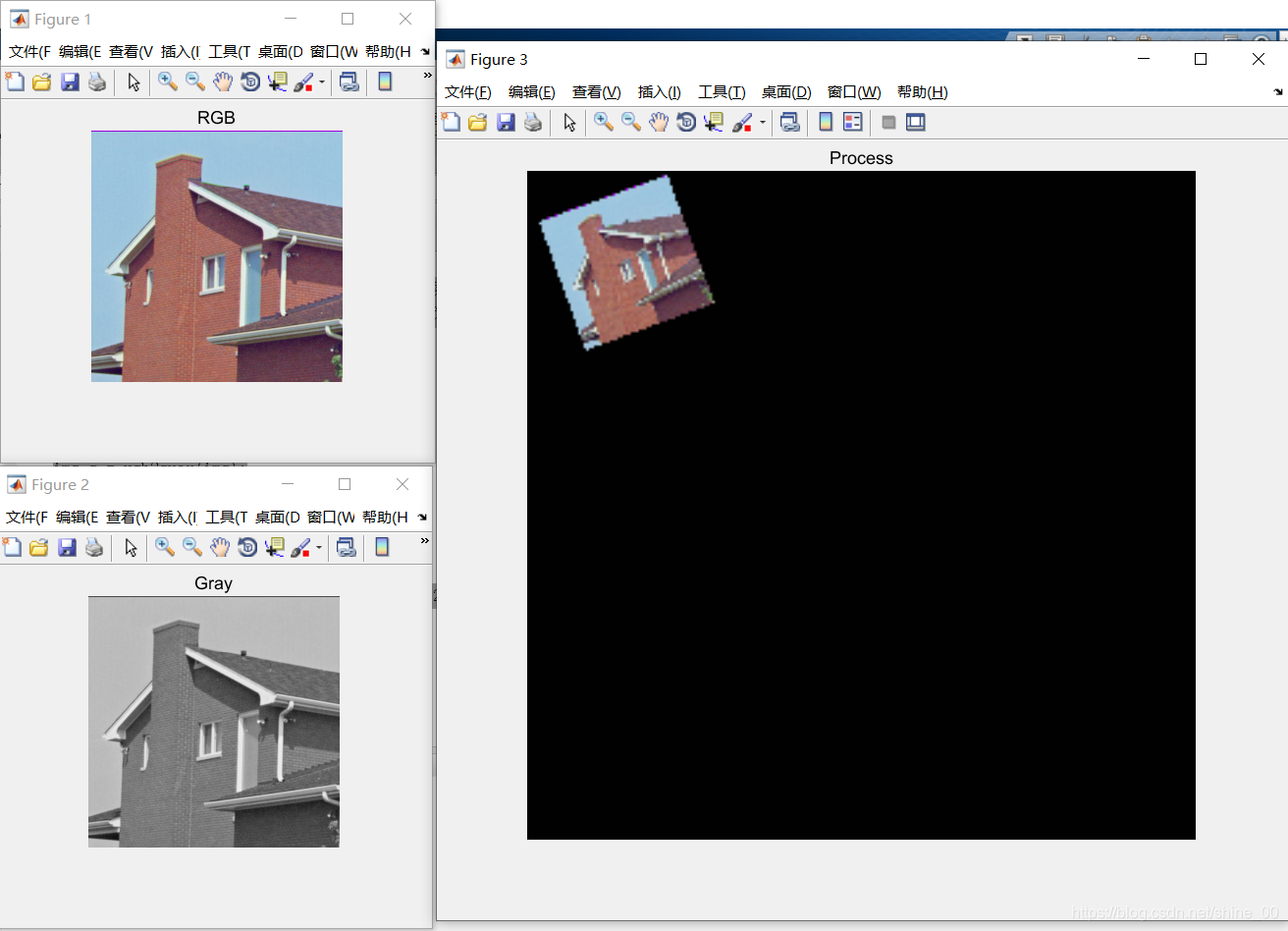The height and width of the screenshot is (931, 1288).
Task: Save figure icon in Figure 1 toolbar
Action: (69, 82)
